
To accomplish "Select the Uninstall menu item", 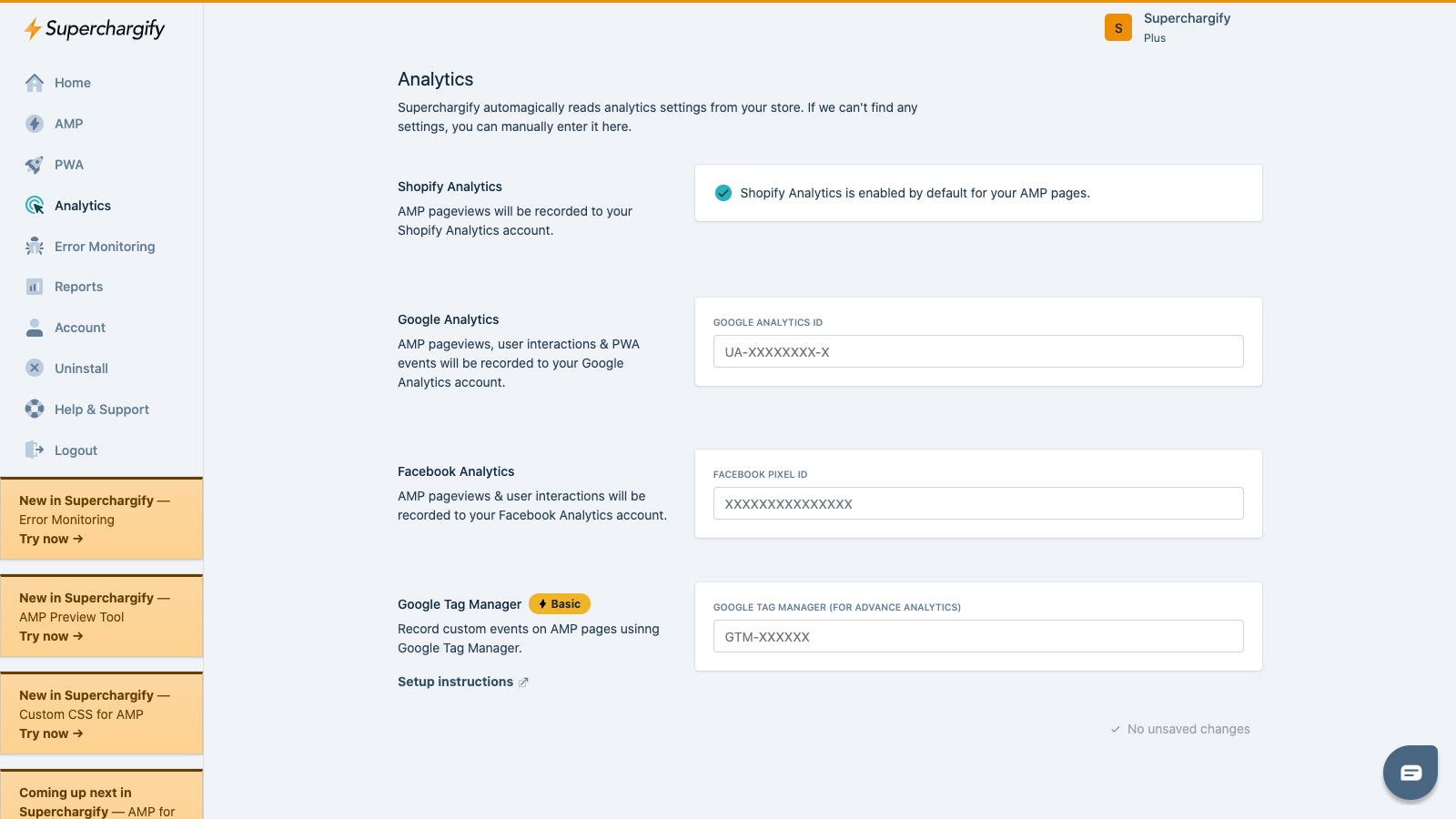I will tap(81, 369).
